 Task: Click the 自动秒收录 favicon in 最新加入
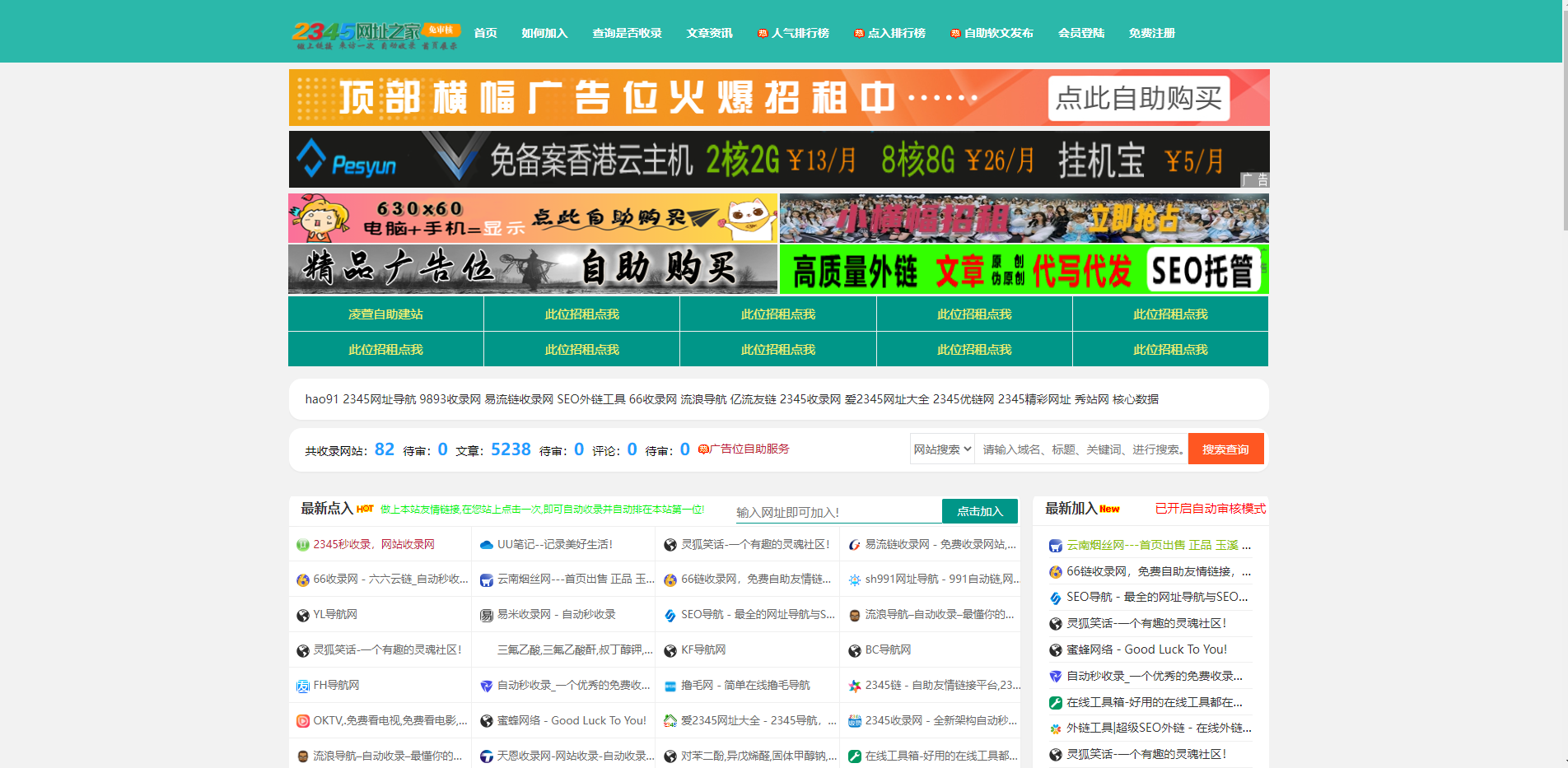(x=1056, y=677)
